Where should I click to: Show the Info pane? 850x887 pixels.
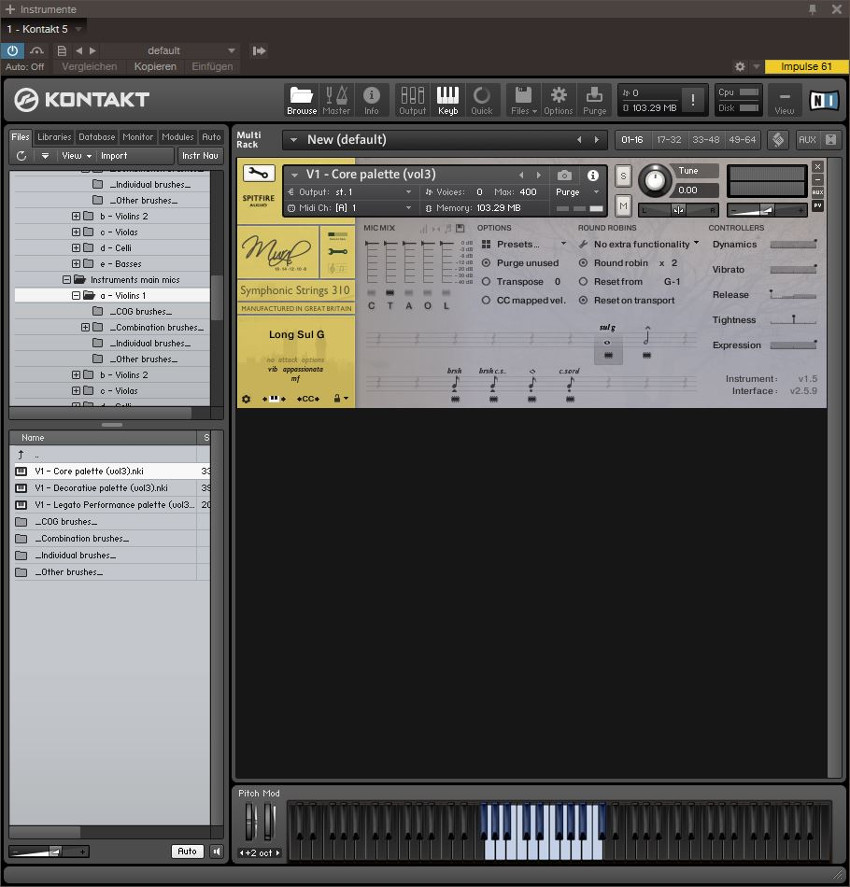(x=371, y=101)
